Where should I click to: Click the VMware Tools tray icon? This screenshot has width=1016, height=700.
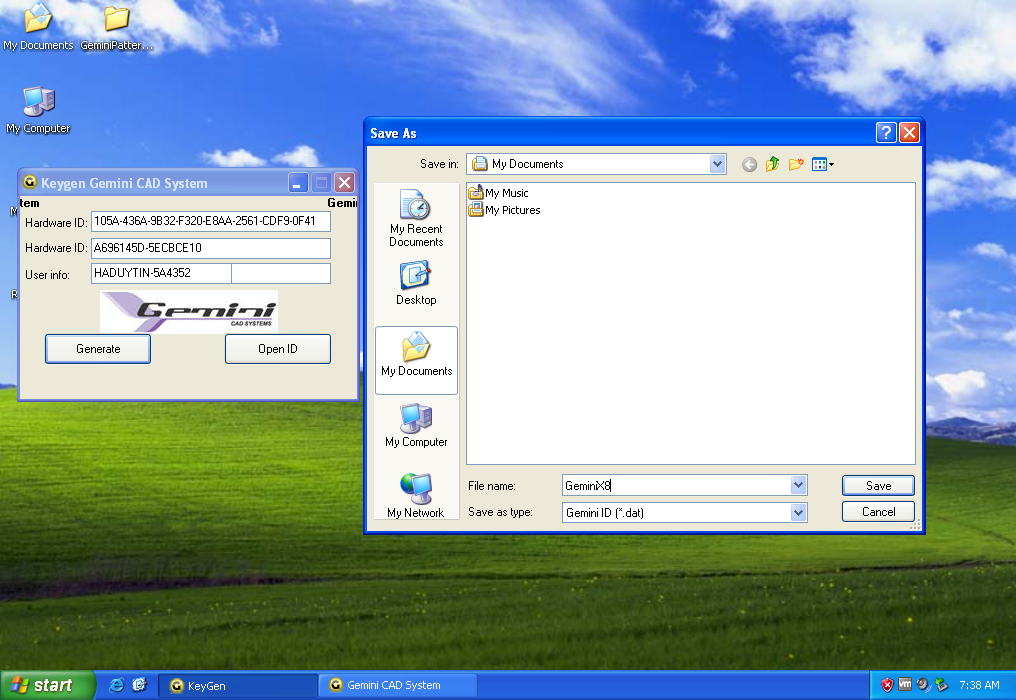click(x=905, y=684)
